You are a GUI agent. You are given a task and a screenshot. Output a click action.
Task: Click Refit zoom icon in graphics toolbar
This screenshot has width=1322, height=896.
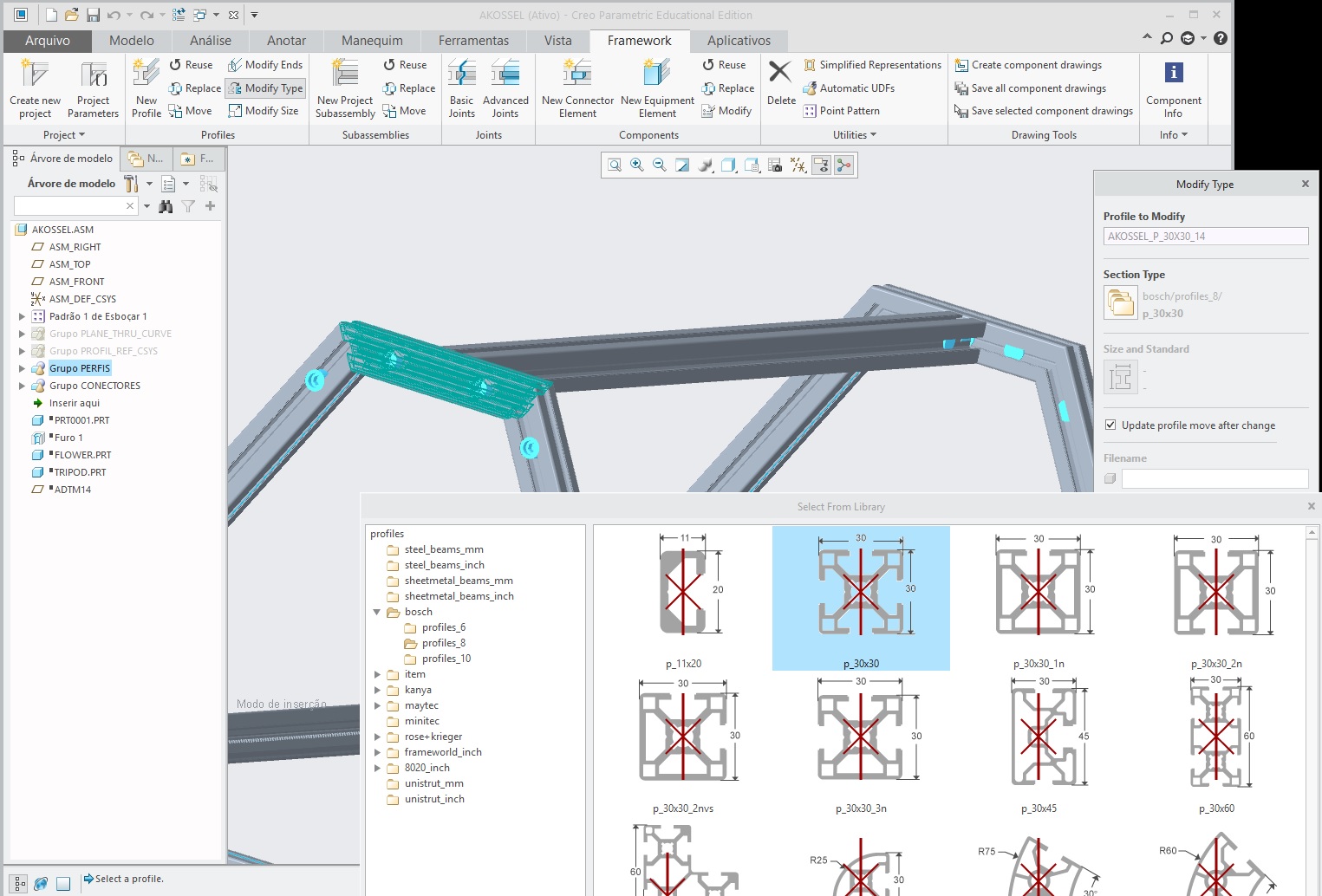615,166
